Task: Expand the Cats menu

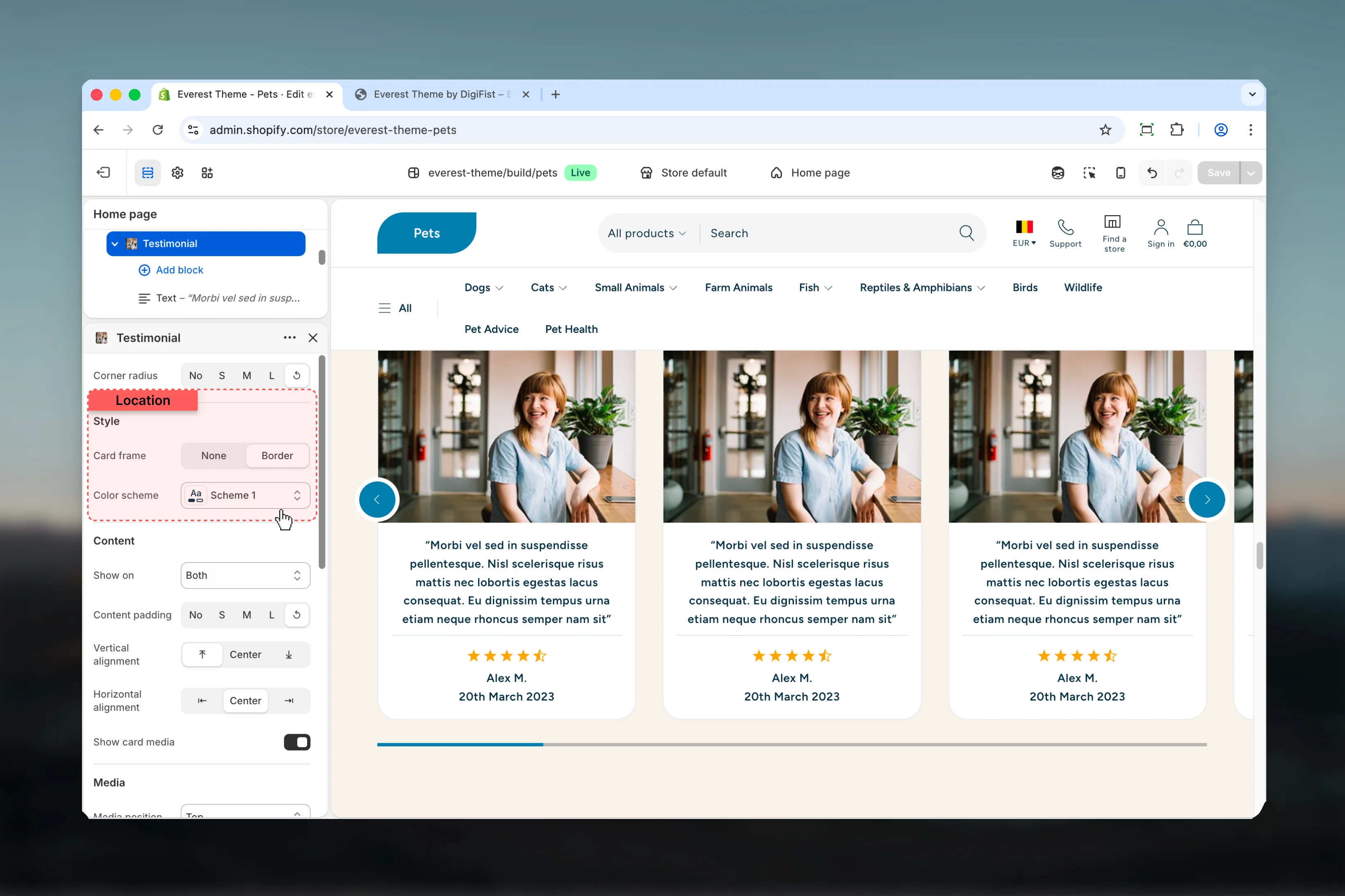Action: pos(549,287)
